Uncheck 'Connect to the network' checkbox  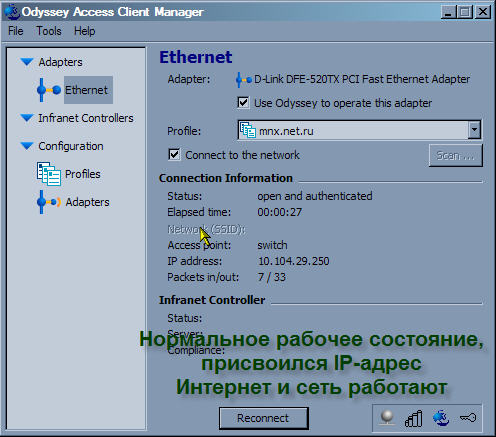coord(174,155)
